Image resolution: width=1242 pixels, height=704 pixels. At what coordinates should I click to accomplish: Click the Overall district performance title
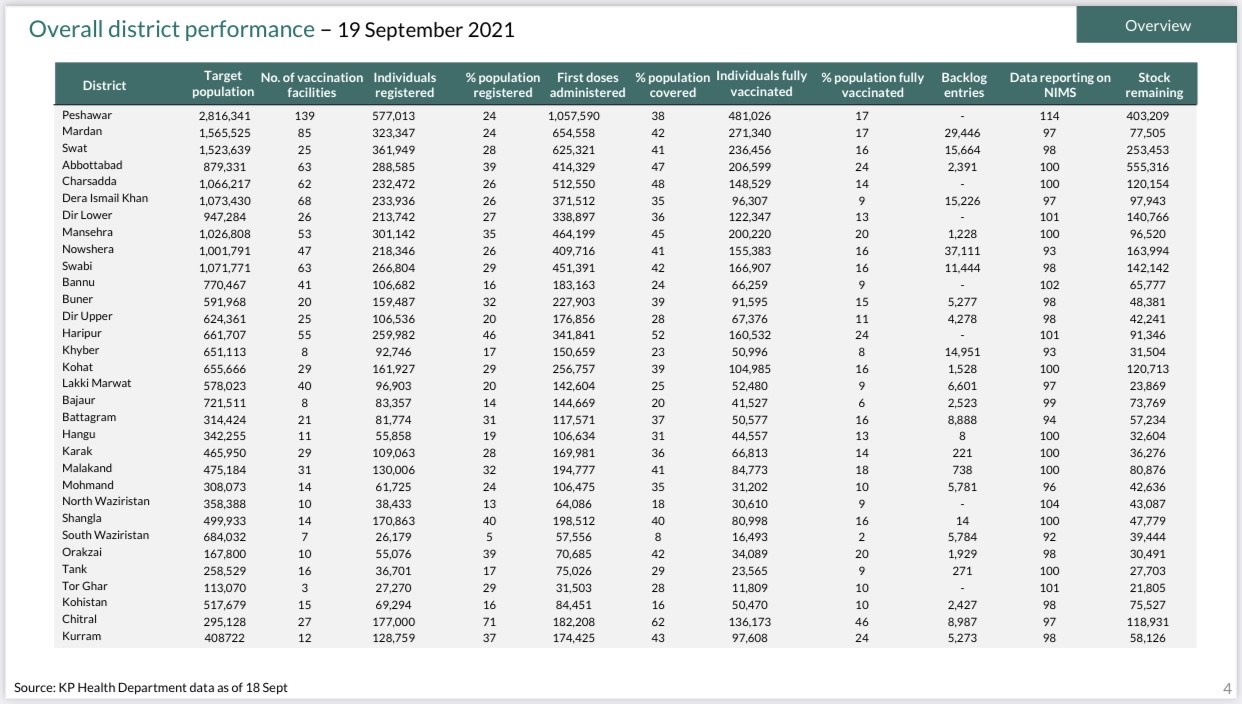pyautogui.click(x=171, y=29)
